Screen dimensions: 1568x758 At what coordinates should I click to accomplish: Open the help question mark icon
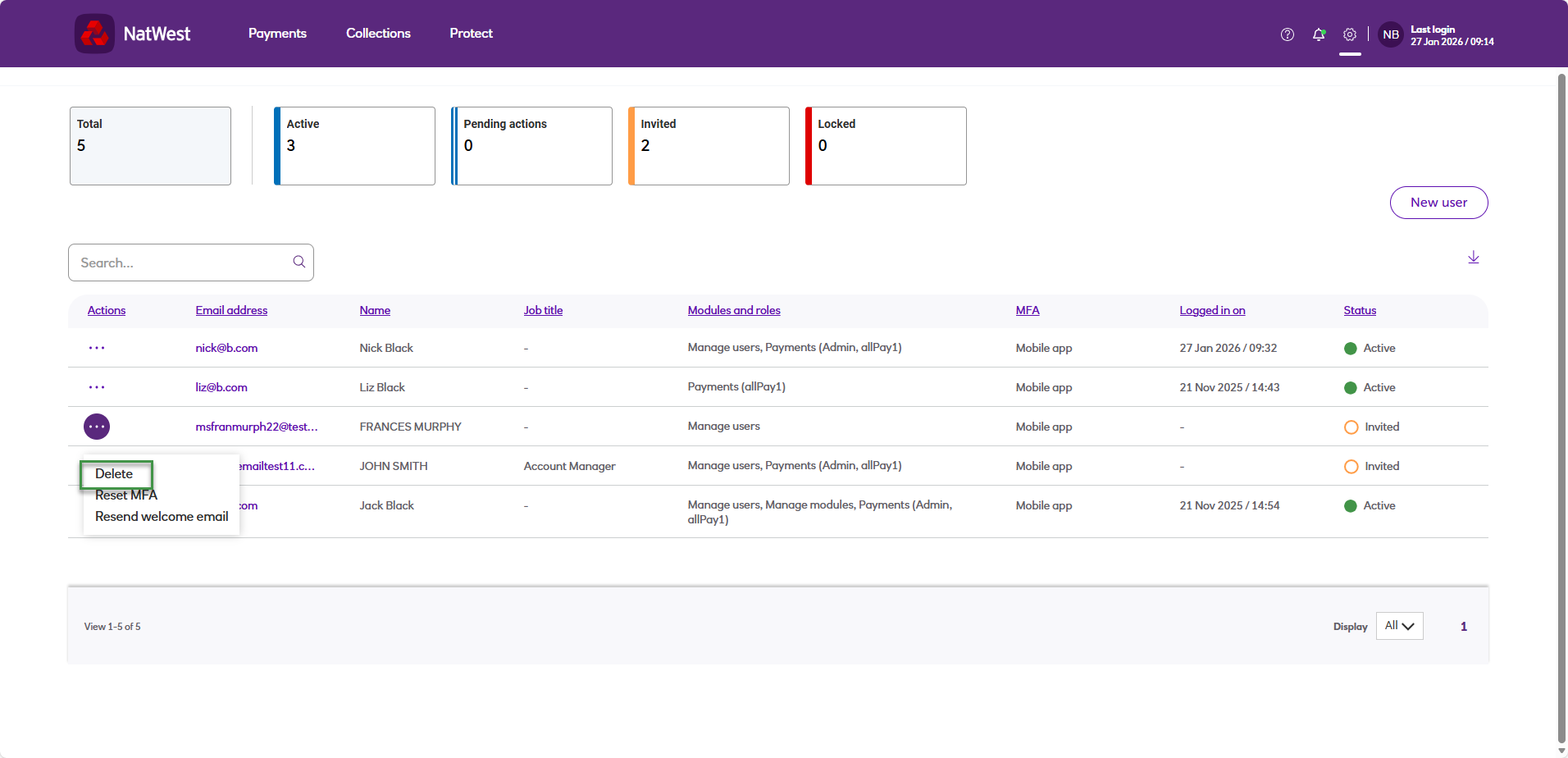[1288, 34]
